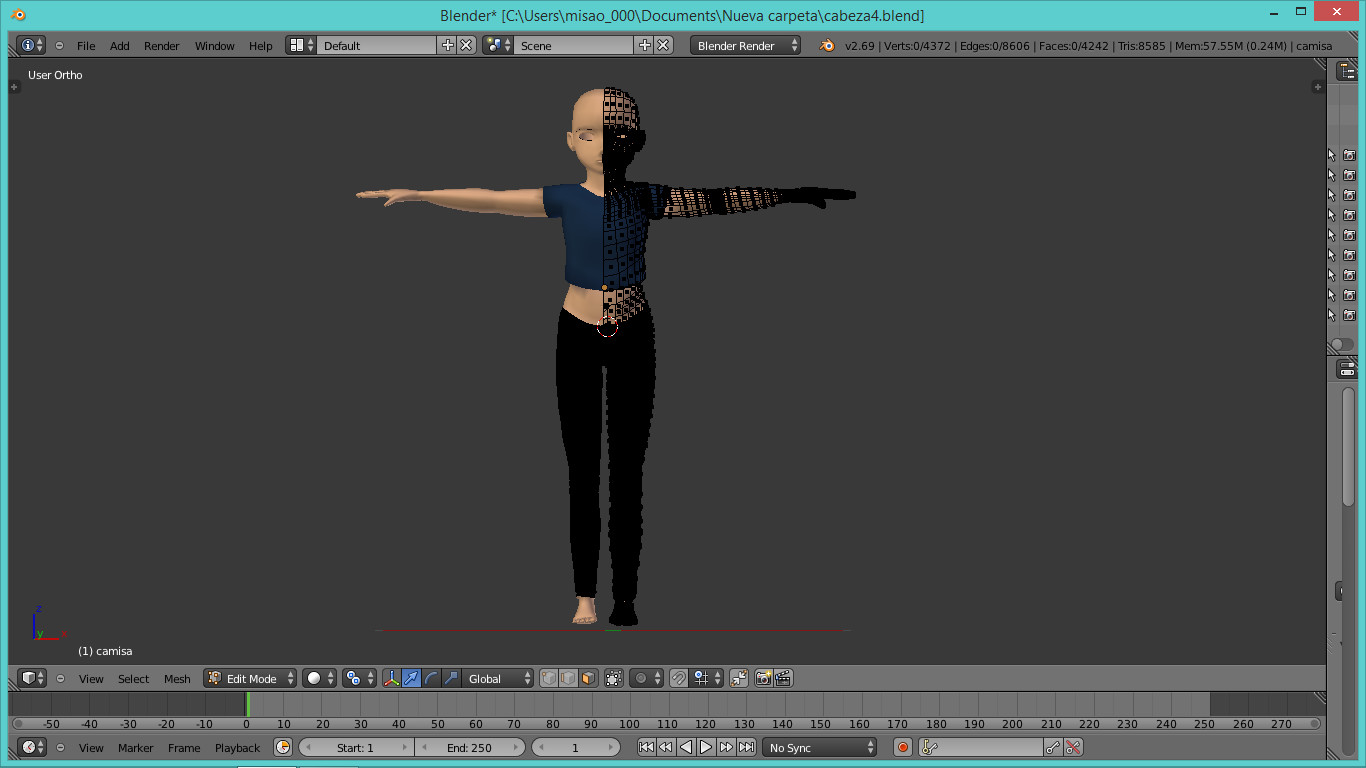Click the delete keyframe icon

tap(1073, 747)
